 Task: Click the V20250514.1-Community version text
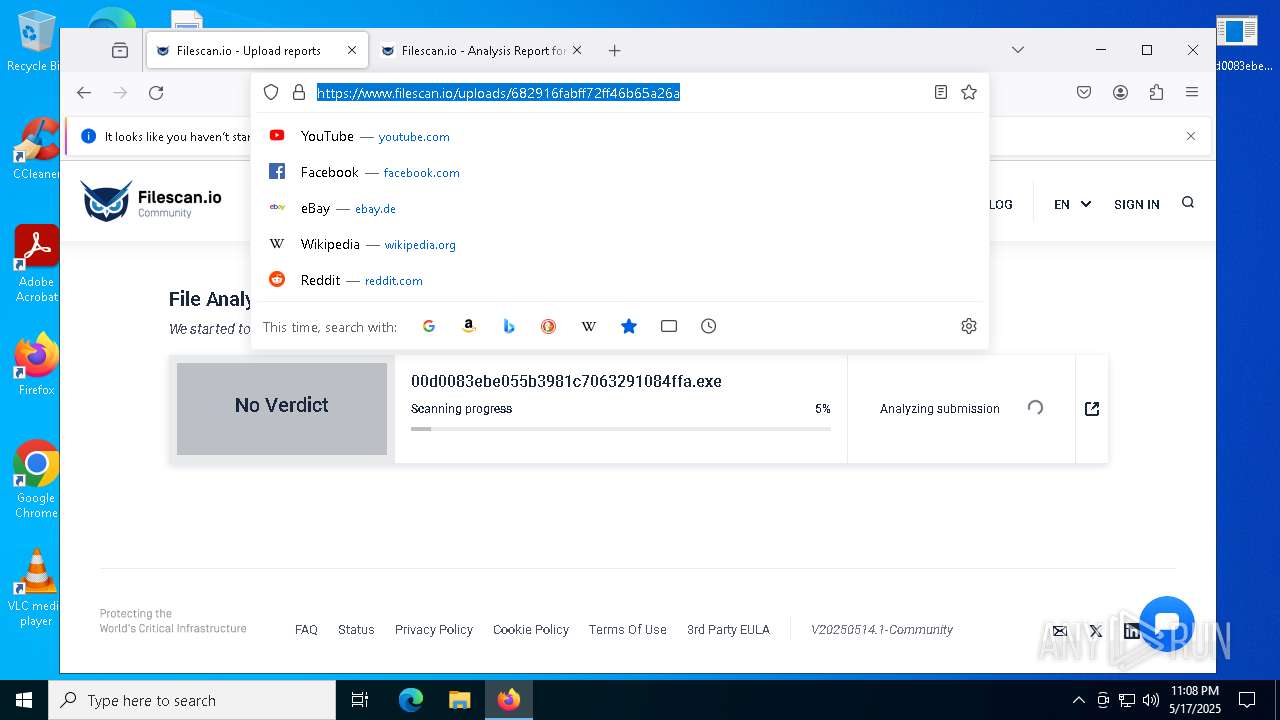click(882, 630)
